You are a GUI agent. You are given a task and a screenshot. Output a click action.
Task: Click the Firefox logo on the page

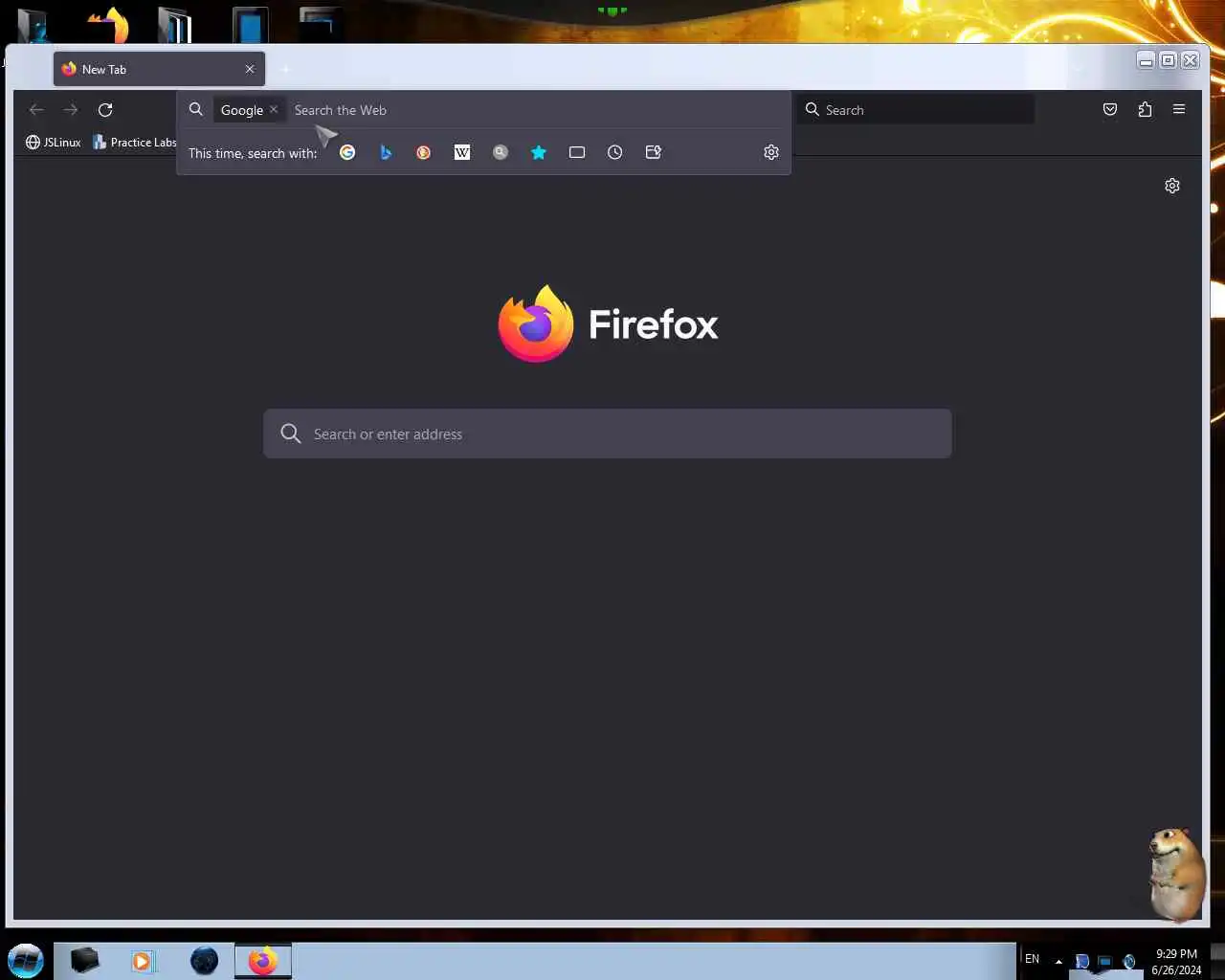point(608,323)
